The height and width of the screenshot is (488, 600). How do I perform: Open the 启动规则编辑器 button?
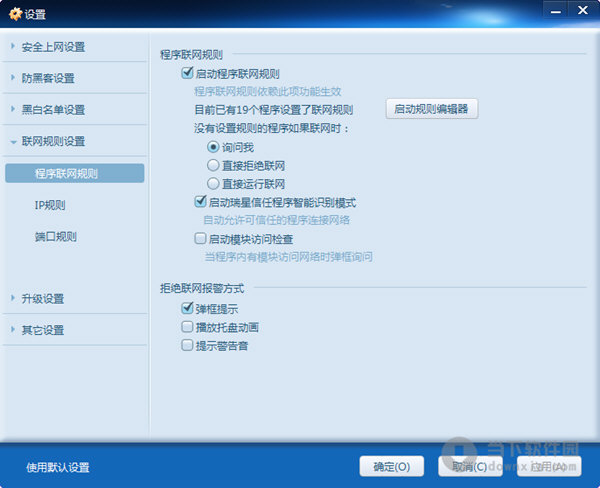pos(432,109)
